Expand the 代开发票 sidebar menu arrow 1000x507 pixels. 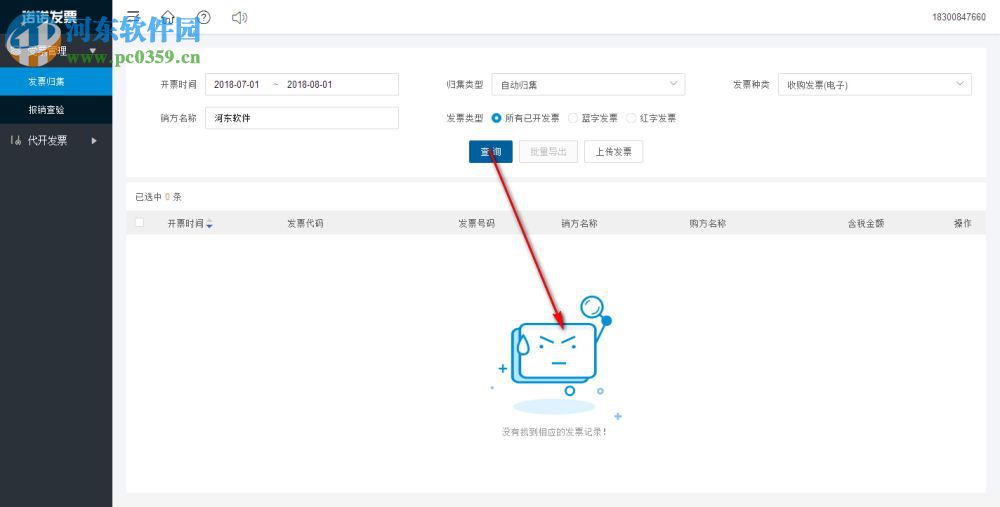click(x=94, y=140)
